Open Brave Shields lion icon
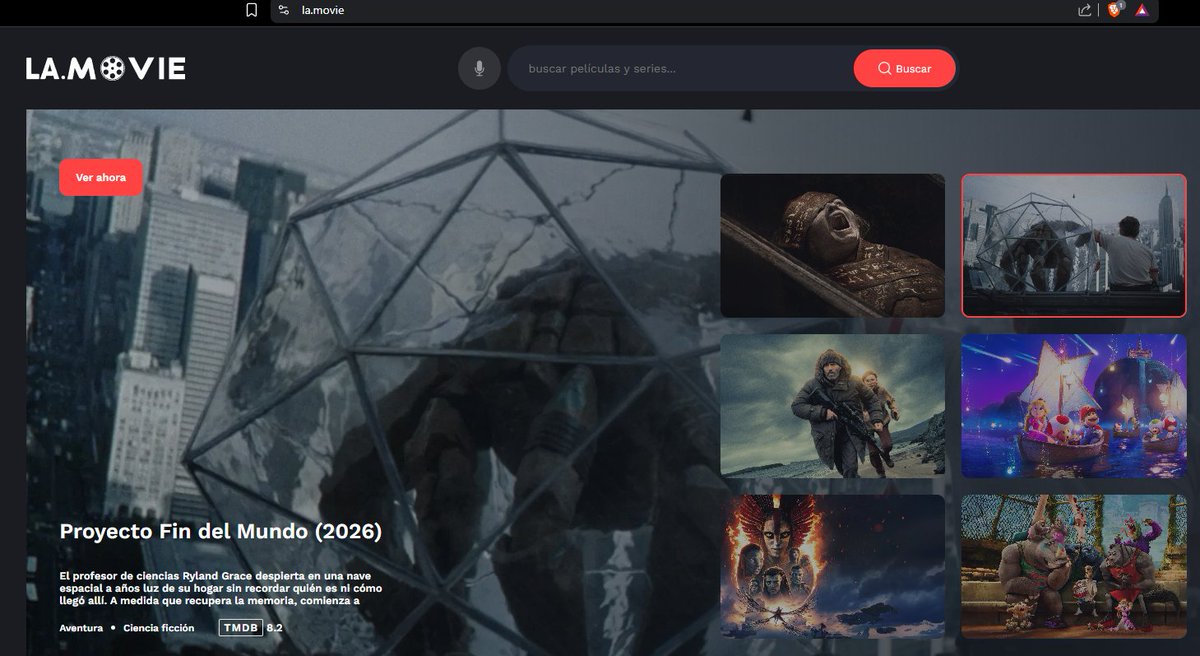Viewport: 1200px width, 656px height. 1114,10
